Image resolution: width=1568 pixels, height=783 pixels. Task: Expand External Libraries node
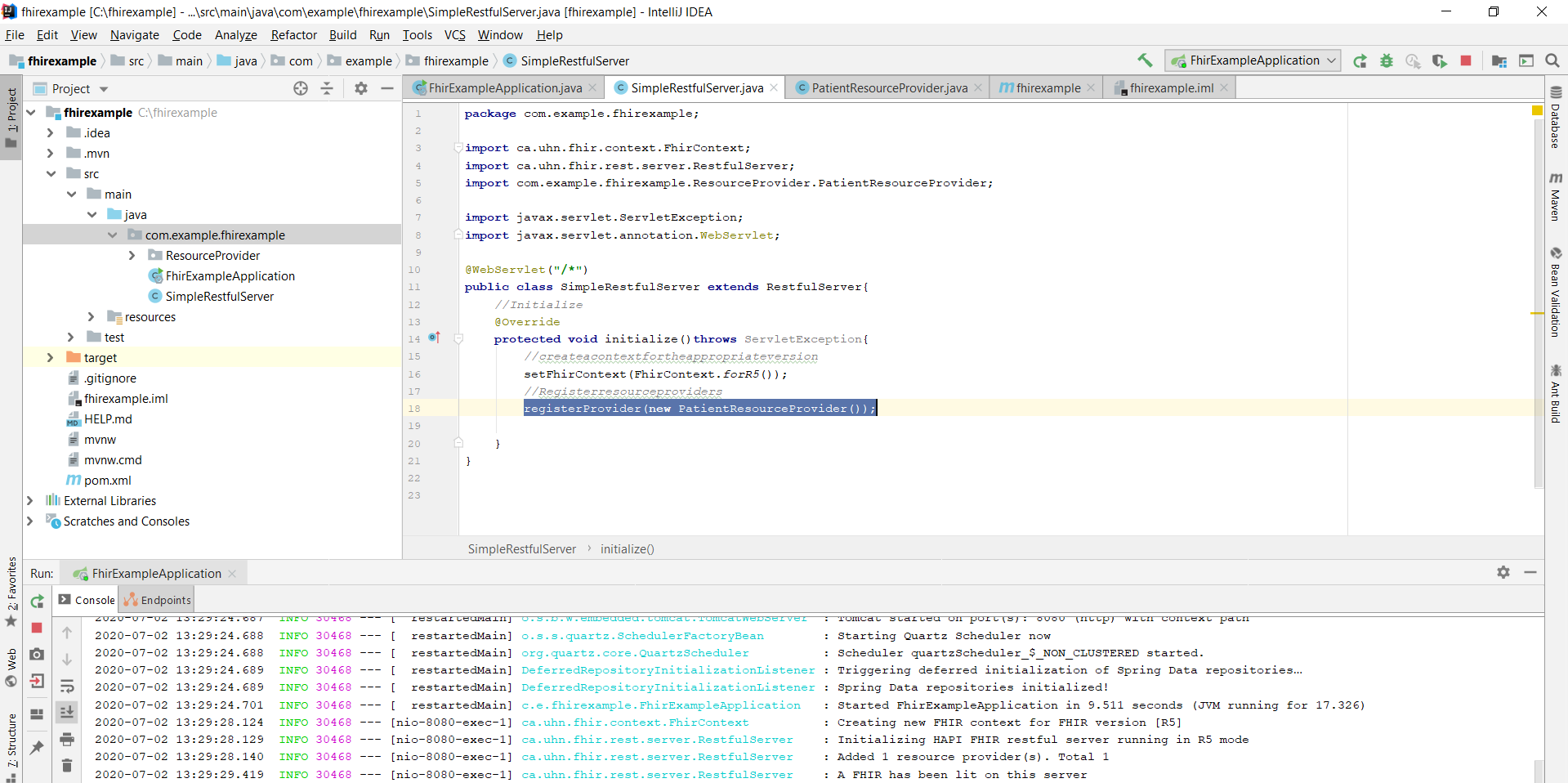pyautogui.click(x=29, y=500)
